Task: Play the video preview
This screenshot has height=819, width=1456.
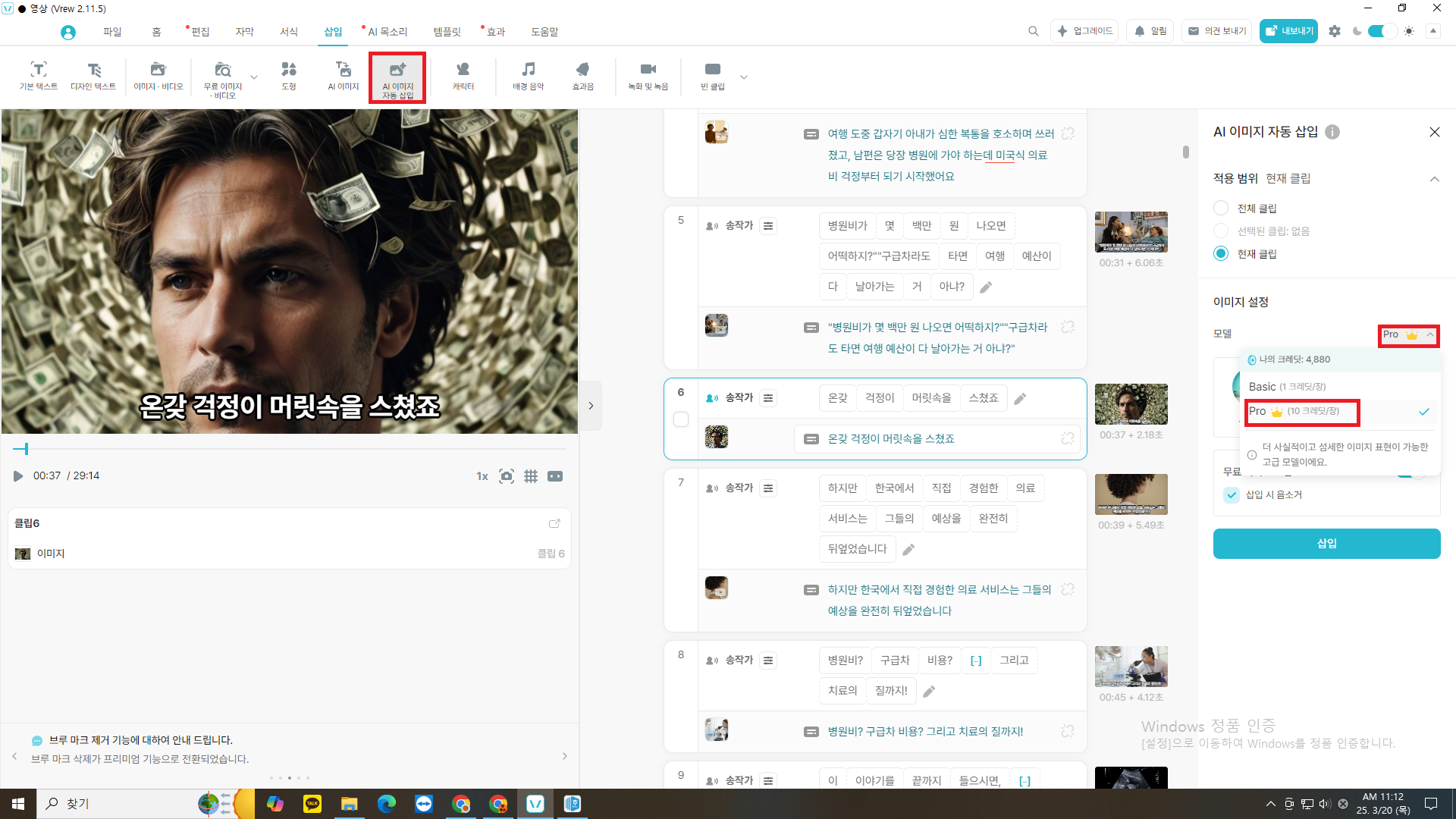Action: point(18,476)
